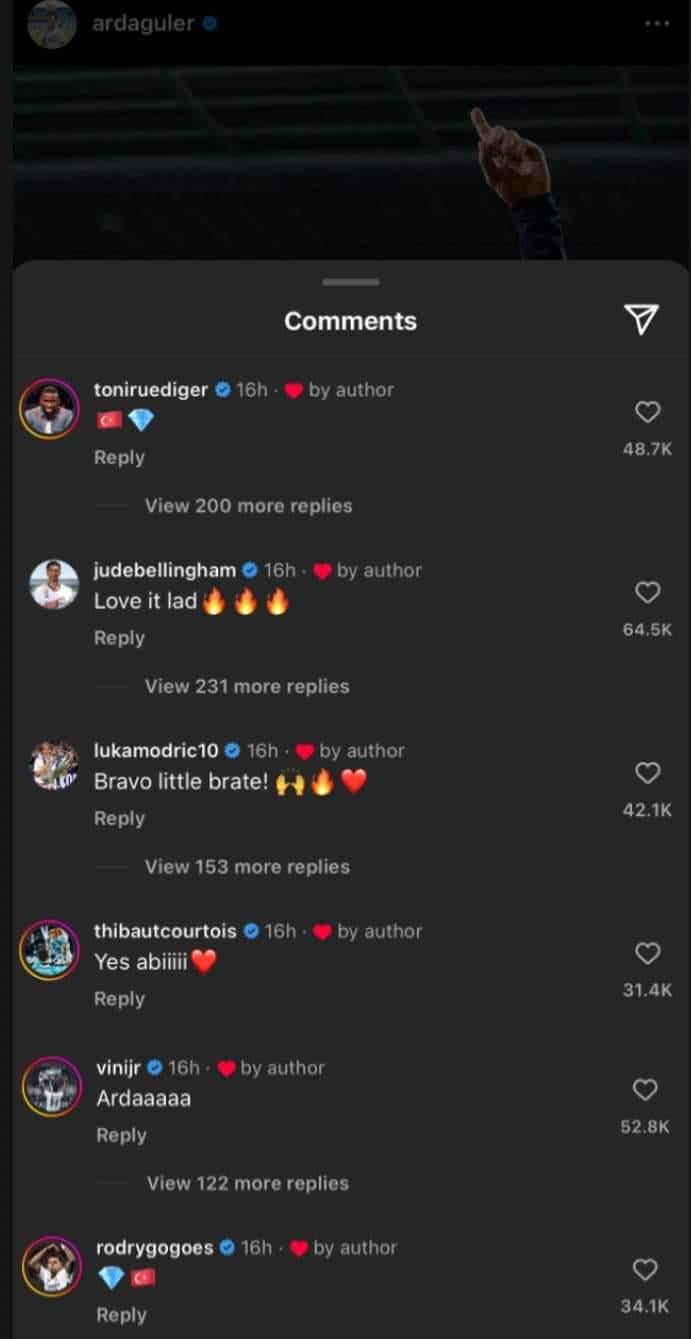Open the three-dot options menu
The image size is (691, 1339).
point(657,23)
